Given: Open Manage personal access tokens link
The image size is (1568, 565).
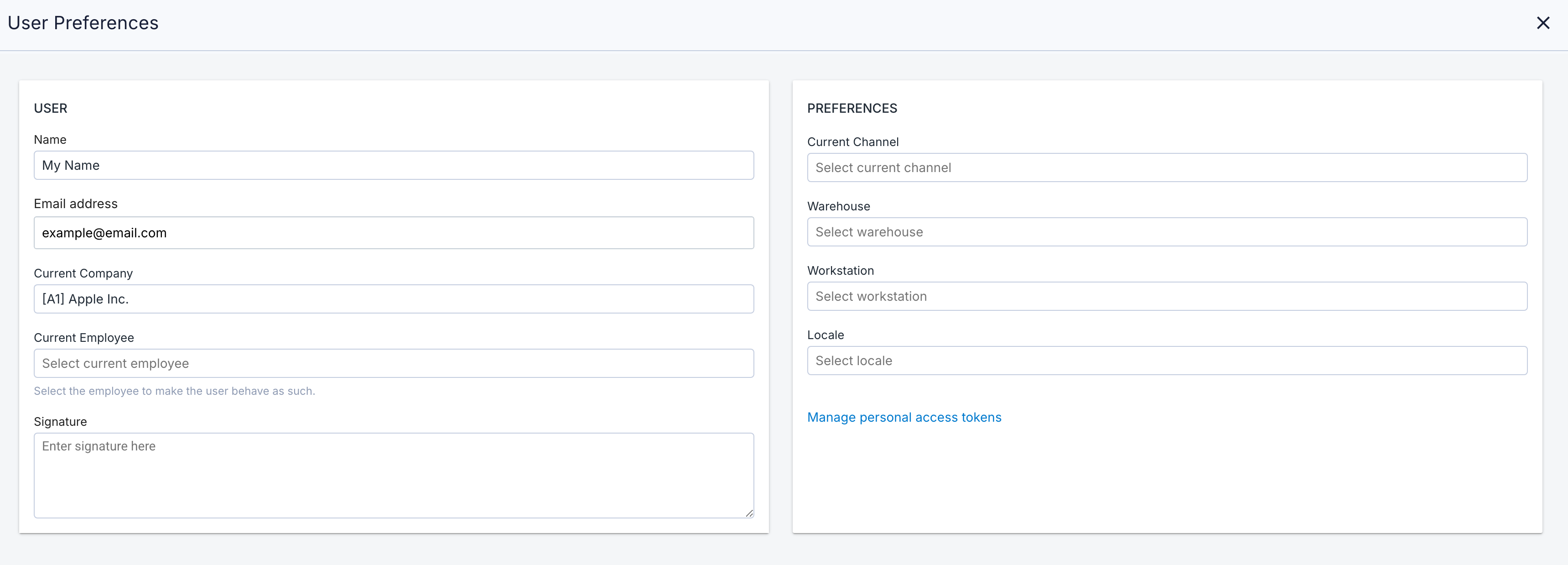Looking at the screenshot, I should click(x=904, y=417).
